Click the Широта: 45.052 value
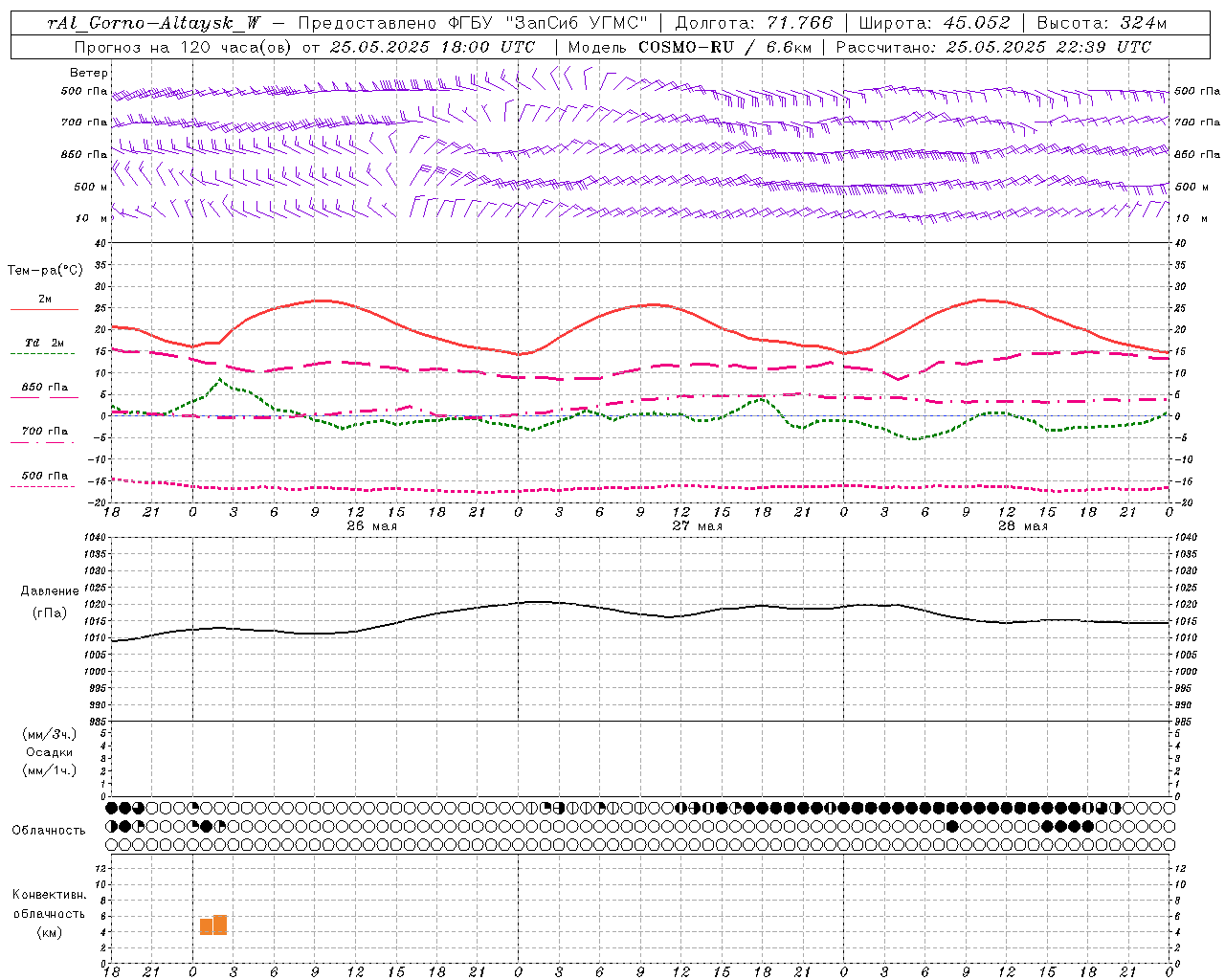 932,23
